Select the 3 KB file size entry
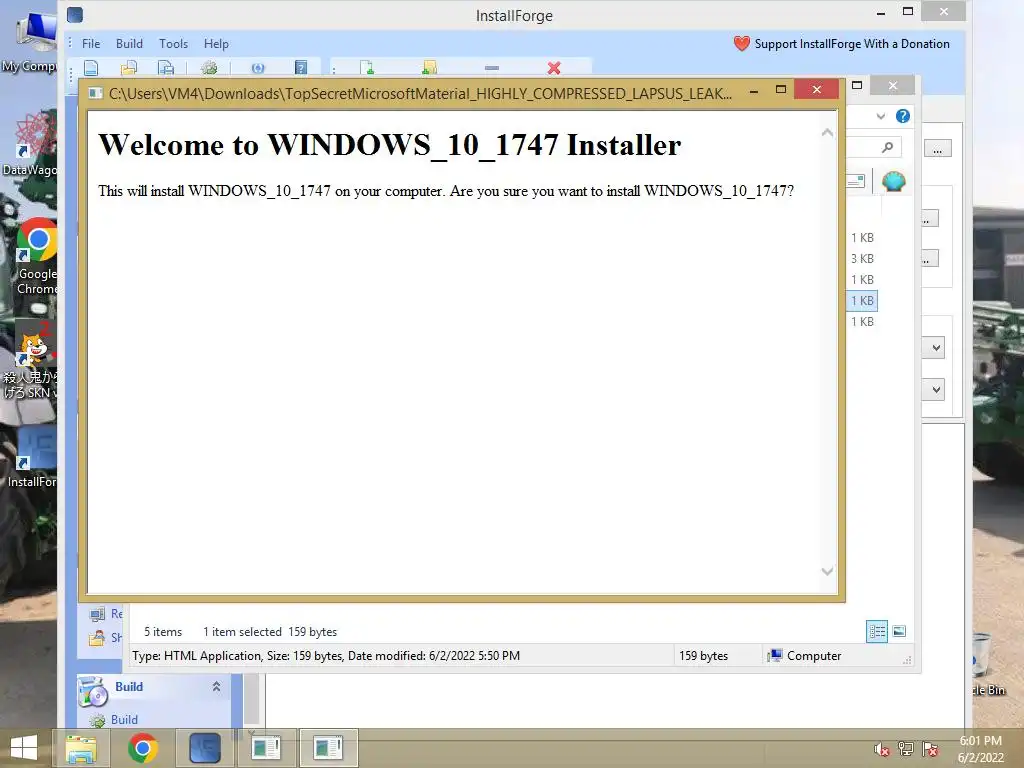This screenshot has width=1024, height=768. 862,259
